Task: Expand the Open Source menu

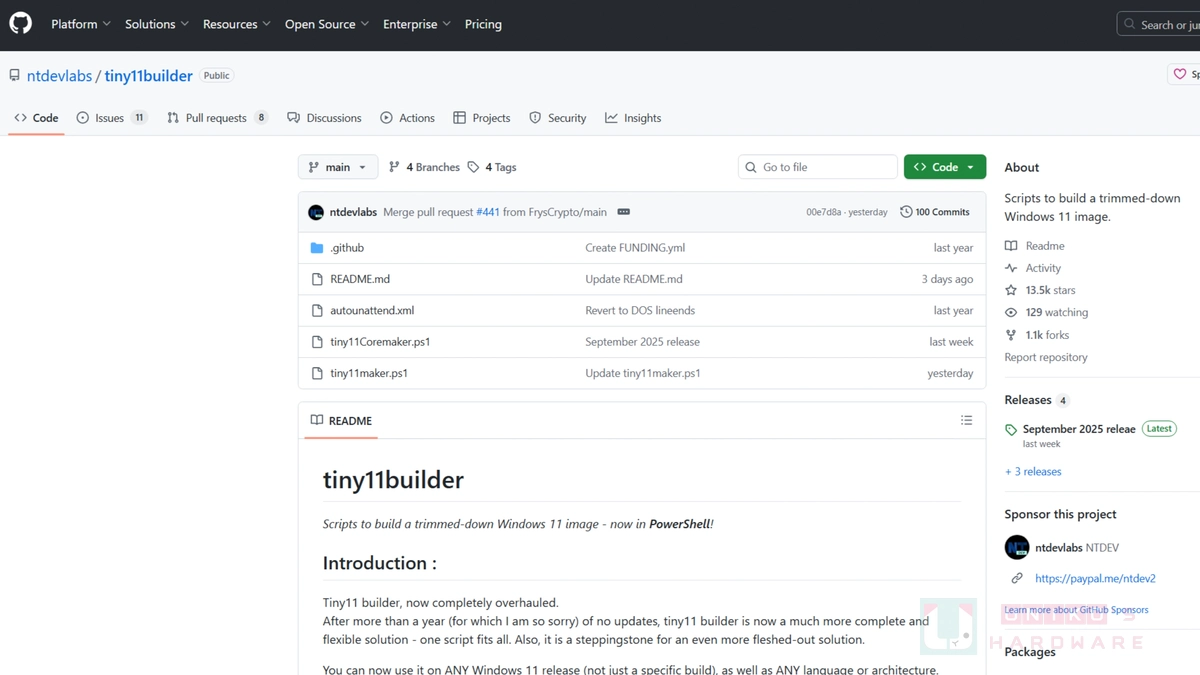Action: click(x=327, y=24)
